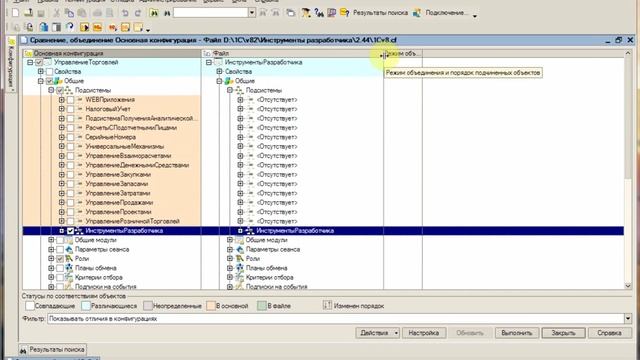This screenshot has height=360, width=640.
Task: Select the УправлениеРозничнойТорговлей row
Action: (x=132, y=221)
